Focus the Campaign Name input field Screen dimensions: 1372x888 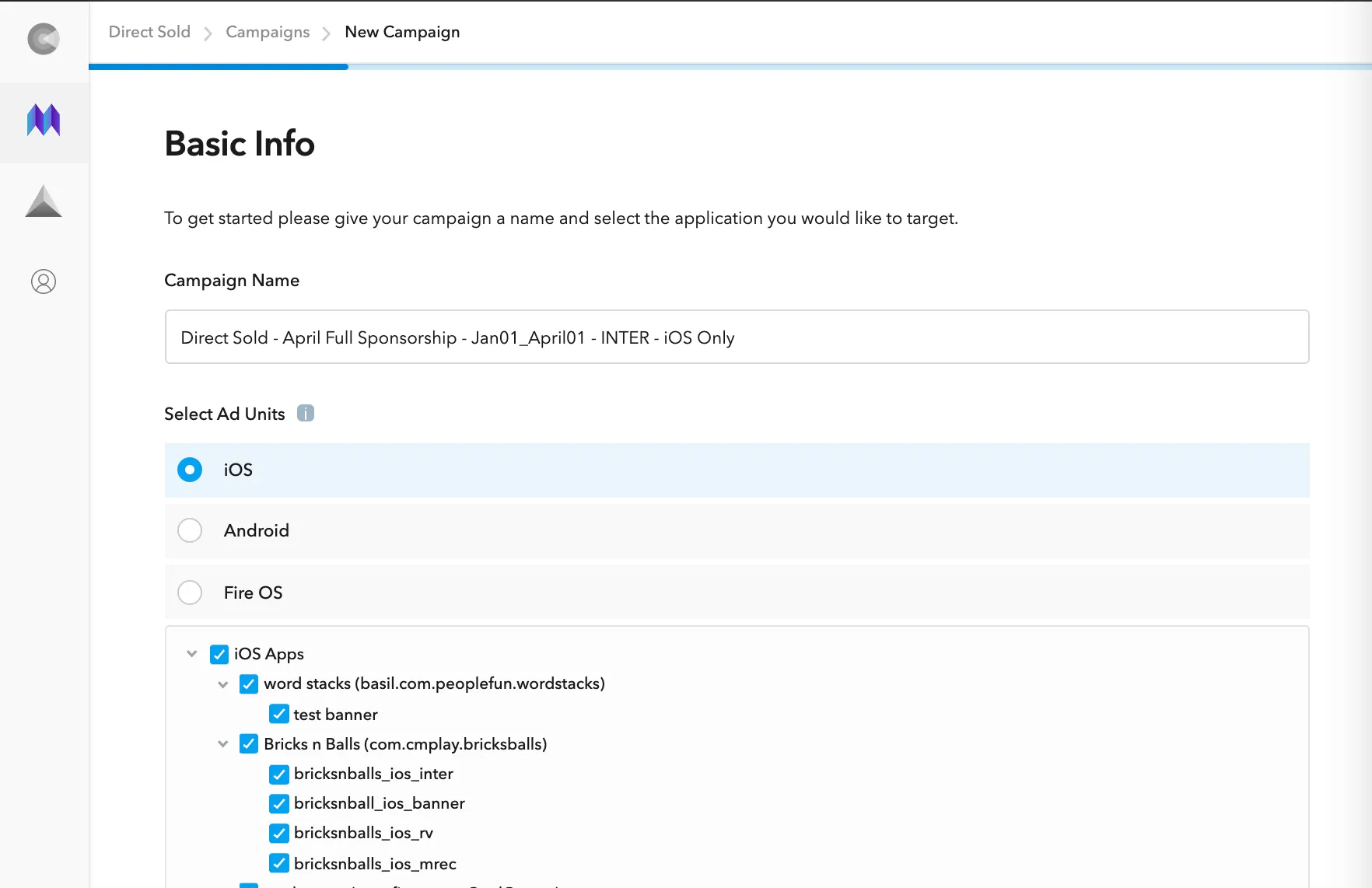737,337
